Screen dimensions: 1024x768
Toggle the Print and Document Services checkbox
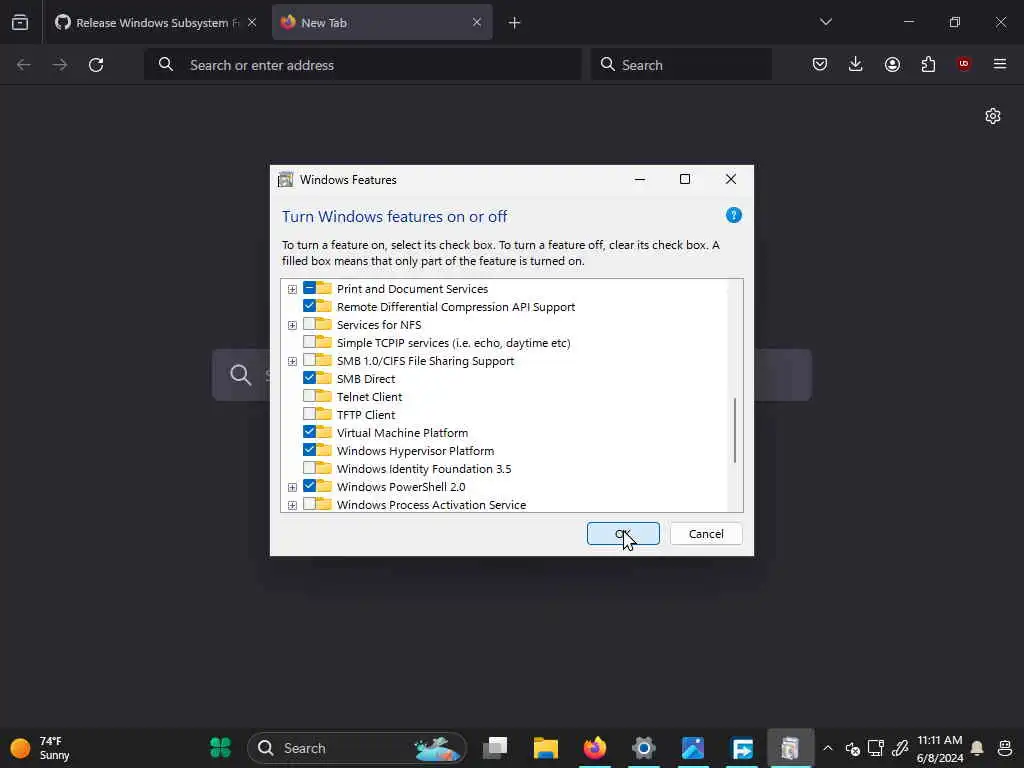tap(310, 288)
